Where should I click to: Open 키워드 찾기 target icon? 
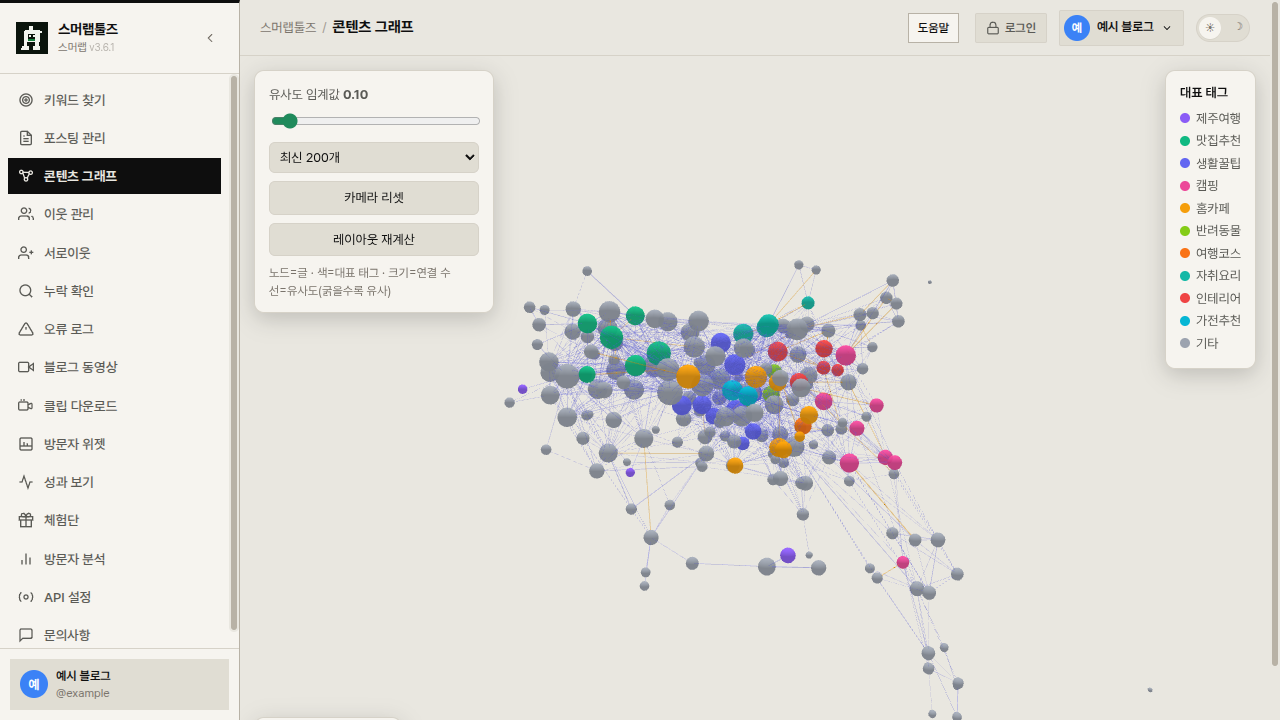[x=26, y=100]
